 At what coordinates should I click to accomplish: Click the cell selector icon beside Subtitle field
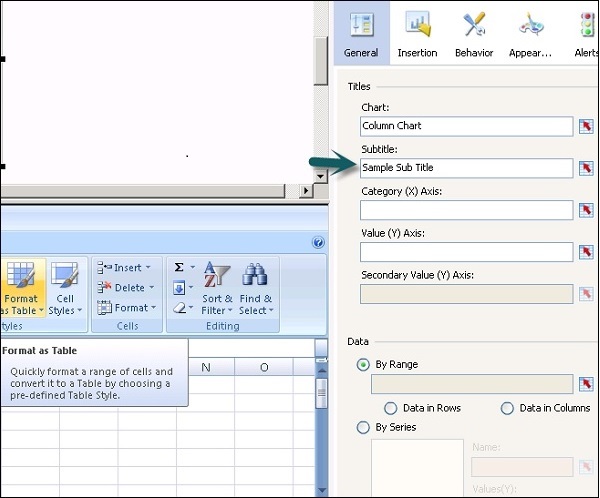click(x=586, y=168)
